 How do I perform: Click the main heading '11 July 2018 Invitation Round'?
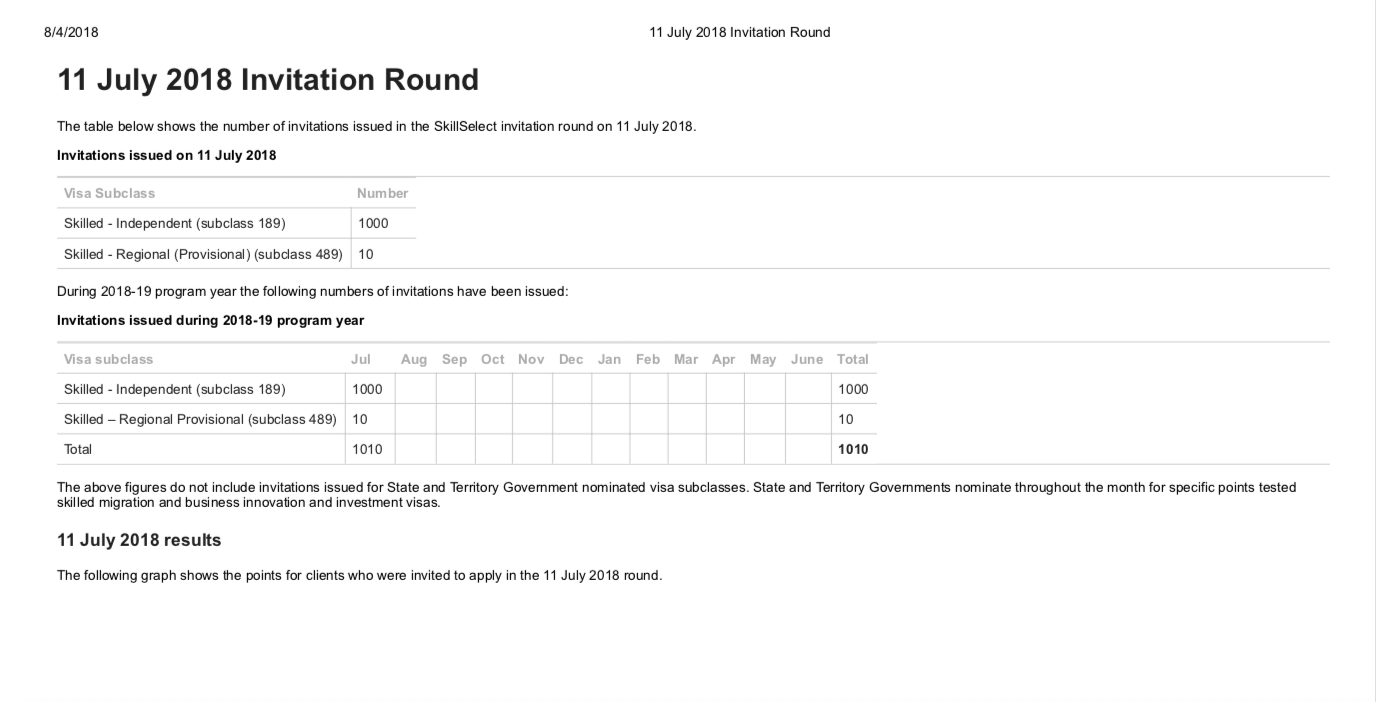(x=268, y=80)
